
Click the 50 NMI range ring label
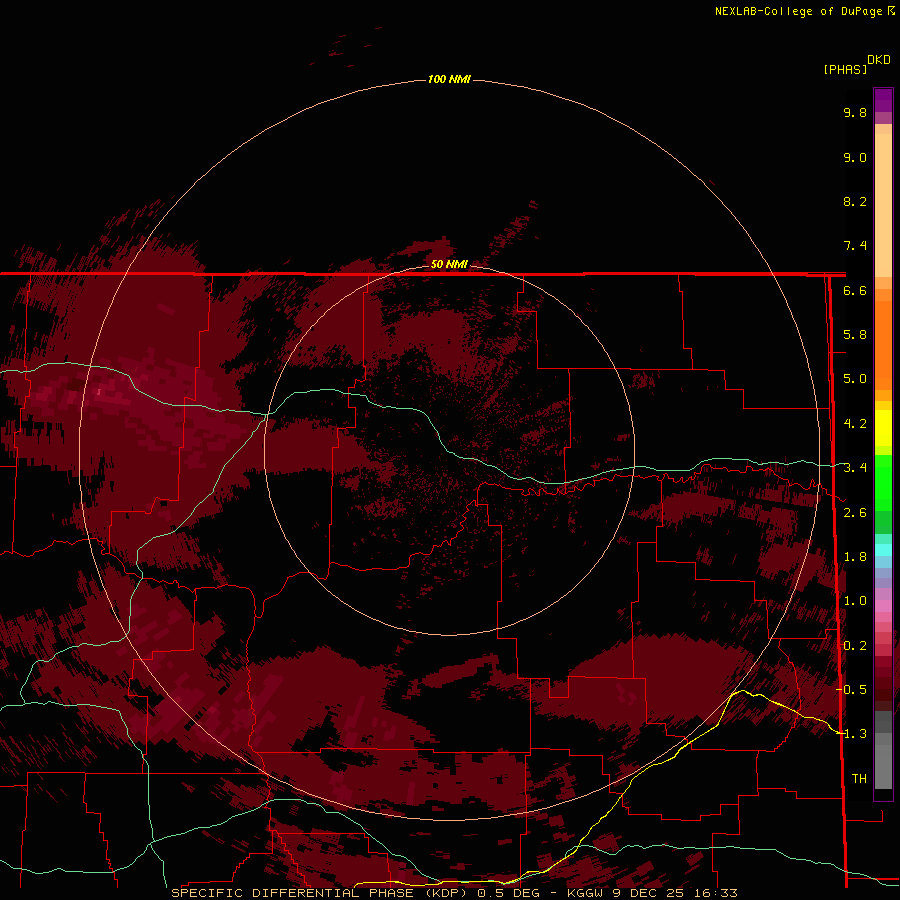tap(449, 264)
